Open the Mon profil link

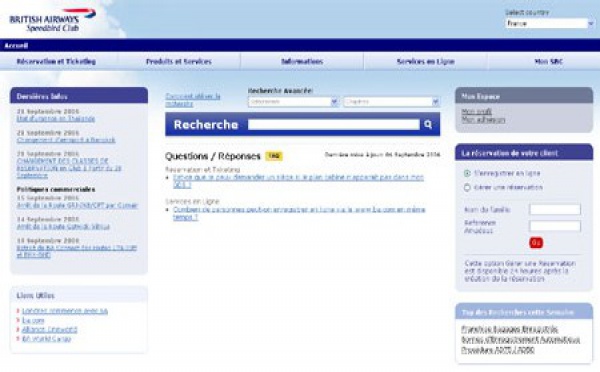476,111
